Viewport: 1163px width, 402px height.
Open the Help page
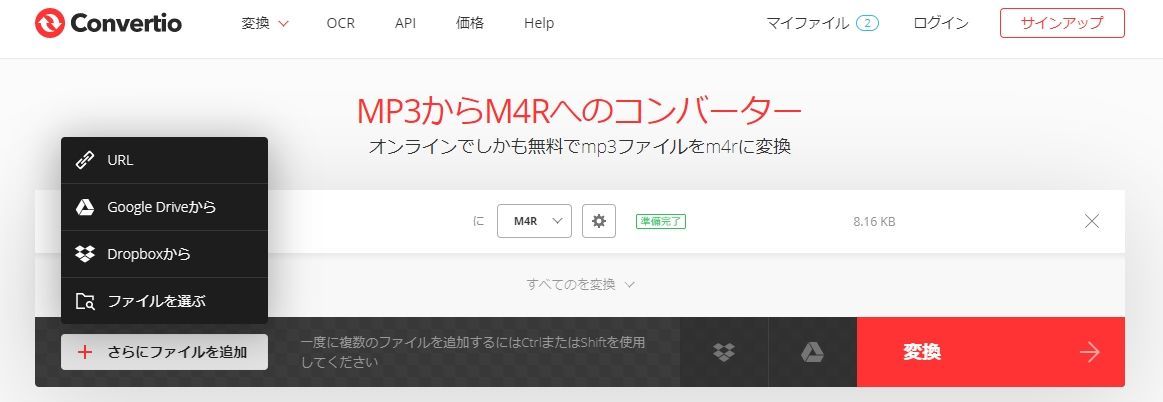coord(538,23)
